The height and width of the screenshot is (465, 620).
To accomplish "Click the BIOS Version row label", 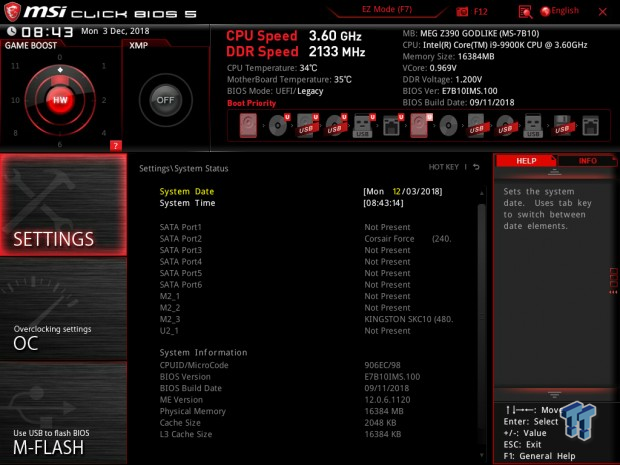I will click(x=185, y=376).
